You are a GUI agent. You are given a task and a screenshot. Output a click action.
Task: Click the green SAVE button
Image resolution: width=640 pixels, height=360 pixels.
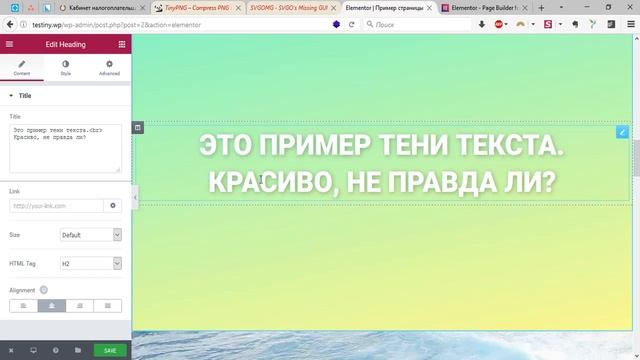pyautogui.click(x=110, y=350)
